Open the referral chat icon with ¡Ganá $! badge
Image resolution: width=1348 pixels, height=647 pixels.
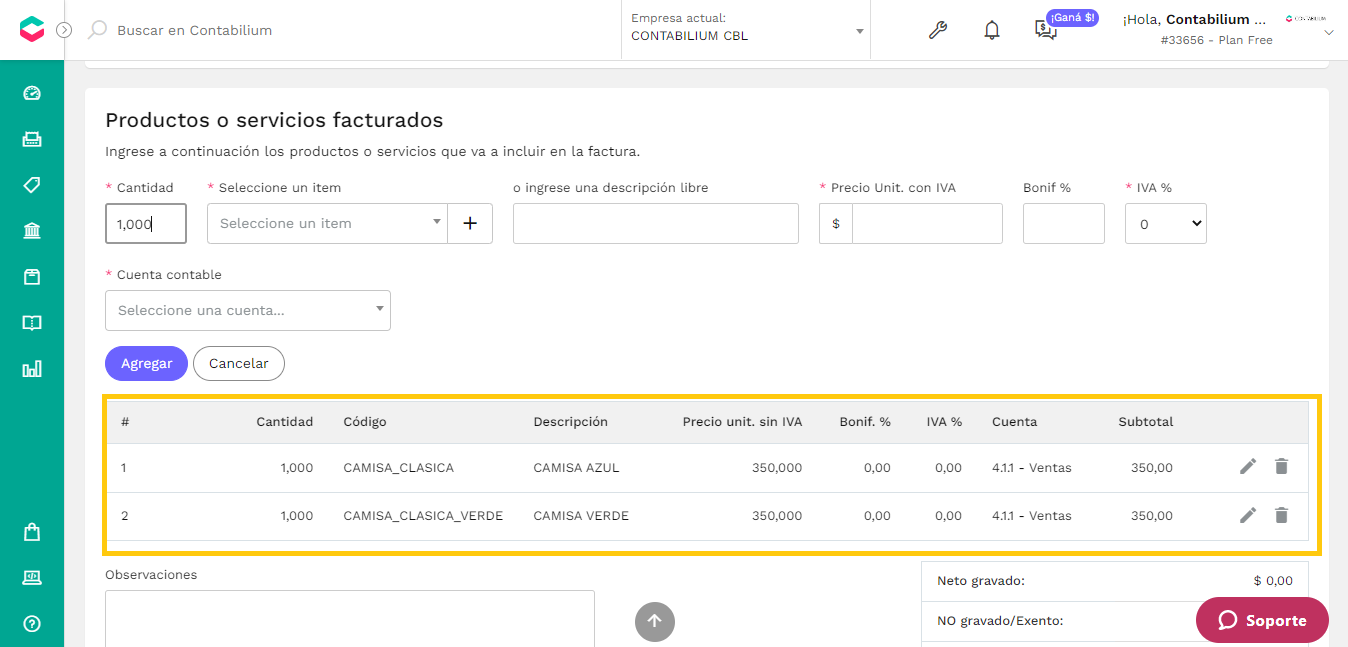pos(1045,31)
